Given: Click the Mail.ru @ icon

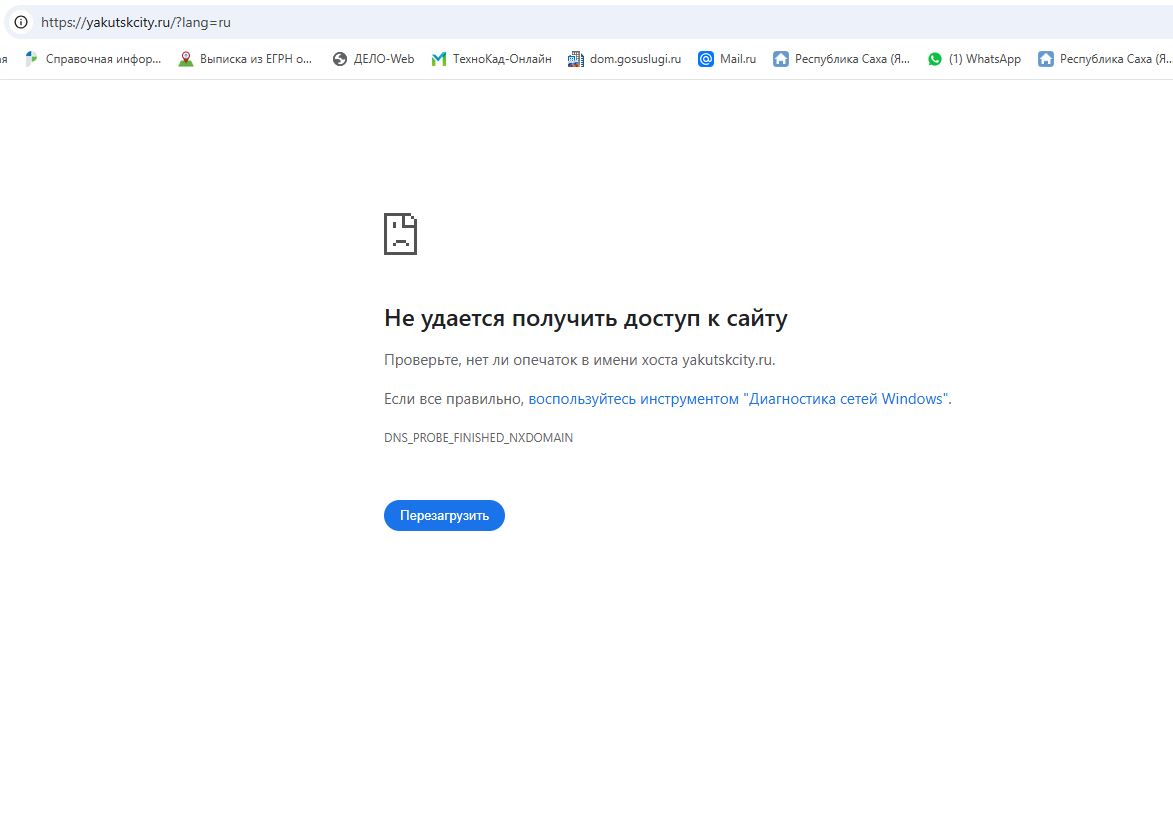Looking at the screenshot, I should [x=705, y=59].
